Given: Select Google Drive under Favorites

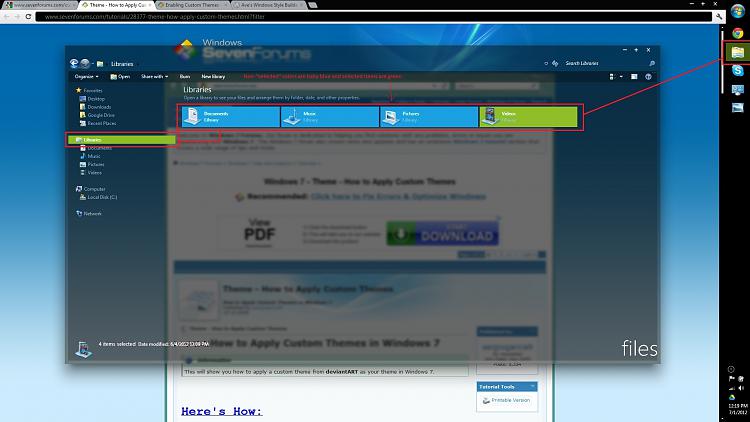Looking at the screenshot, I should [97, 115].
